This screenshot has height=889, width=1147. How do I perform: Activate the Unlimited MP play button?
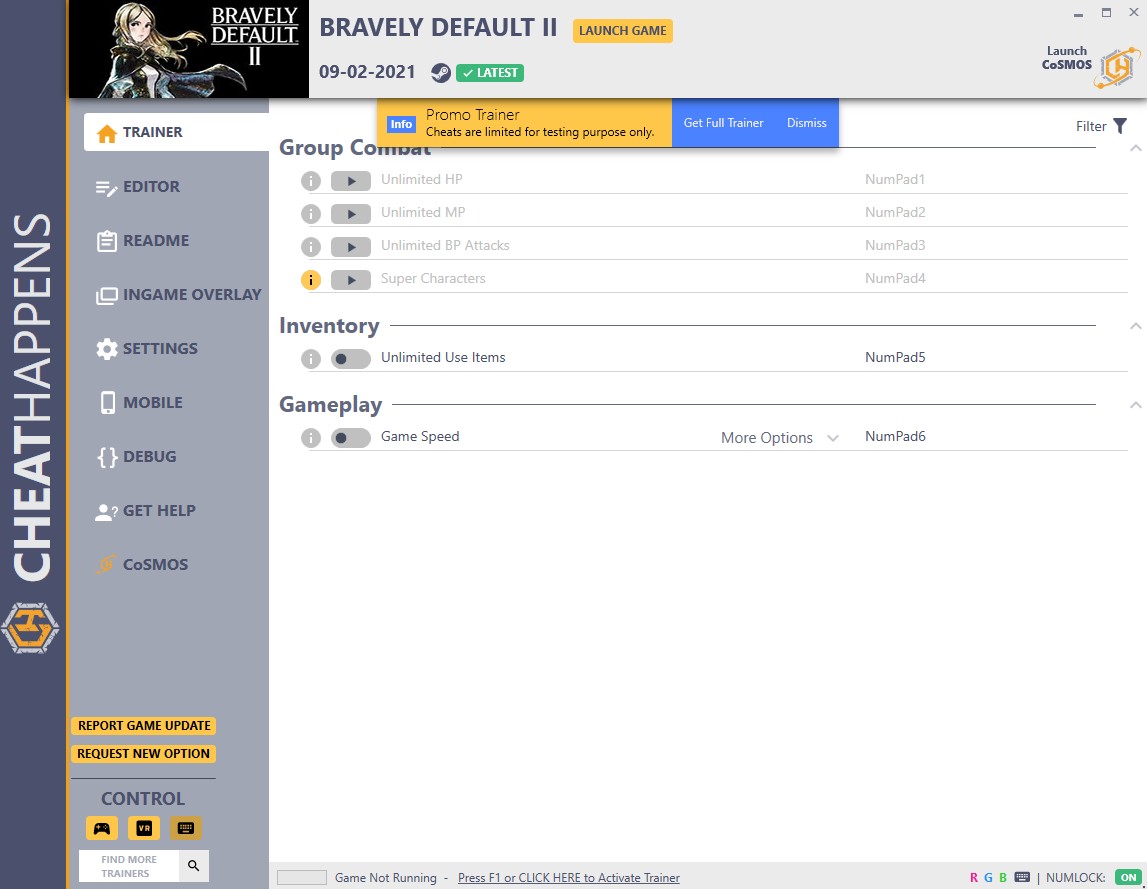(350, 214)
